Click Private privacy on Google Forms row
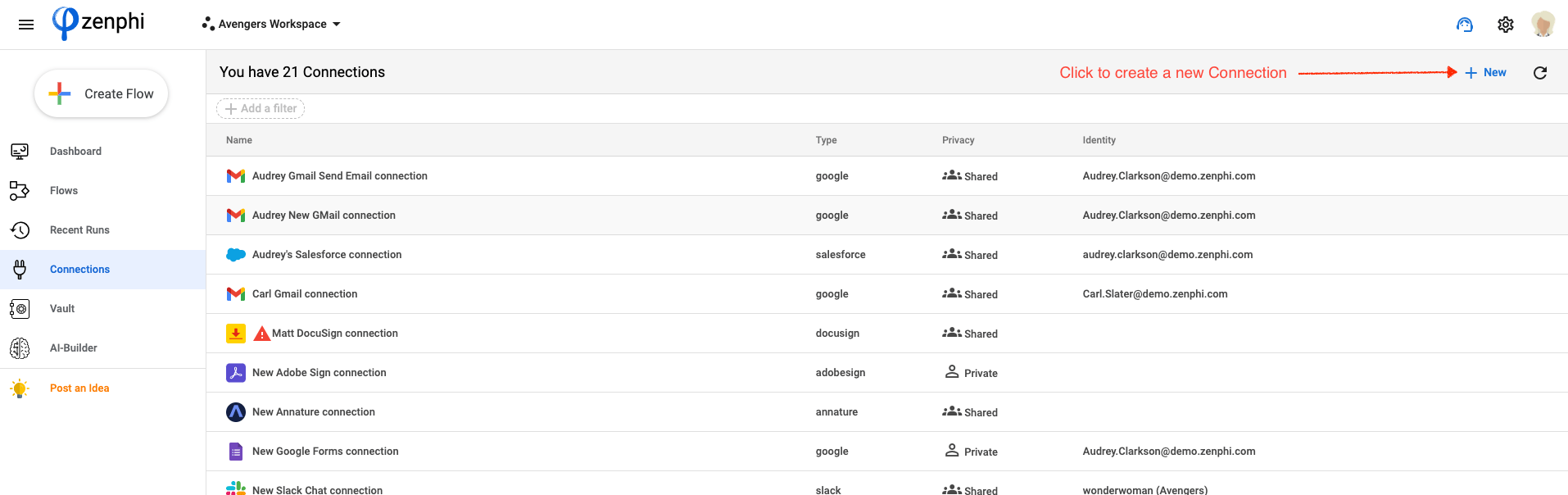The image size is (1568, 495). 972,452
